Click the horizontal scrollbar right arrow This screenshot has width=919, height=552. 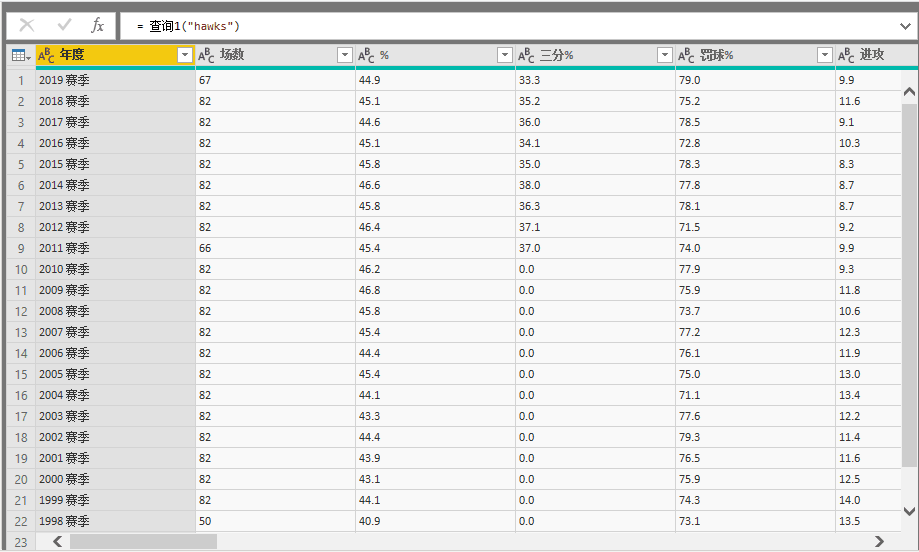(879, 541)
